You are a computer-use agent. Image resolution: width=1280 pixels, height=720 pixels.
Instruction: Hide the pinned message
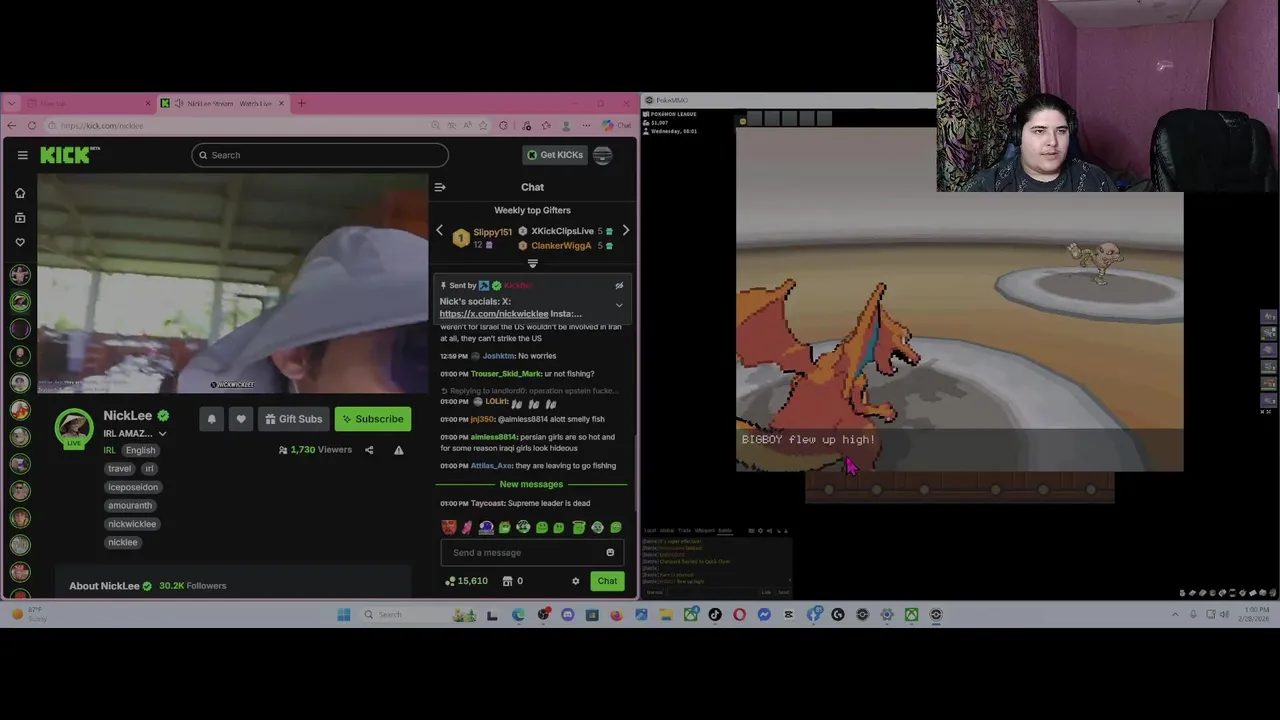pos(619,286)
